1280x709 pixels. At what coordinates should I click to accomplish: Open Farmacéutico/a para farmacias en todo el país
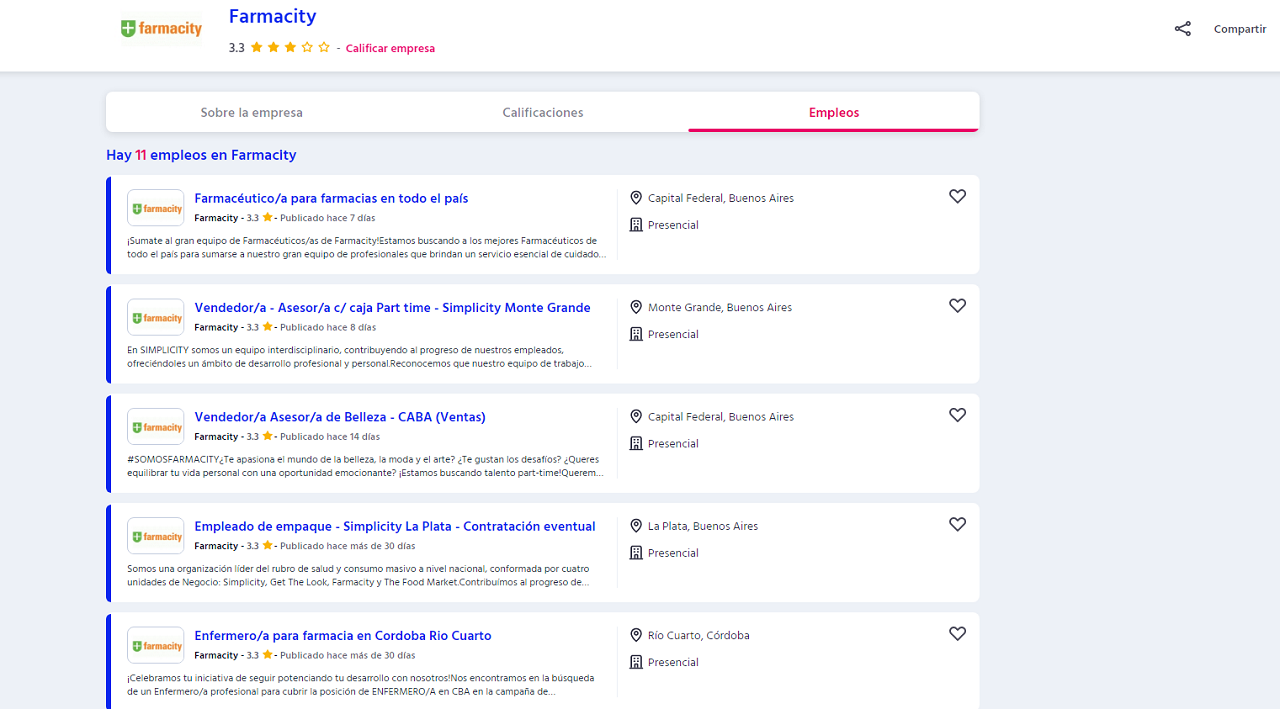pos(331,198)
